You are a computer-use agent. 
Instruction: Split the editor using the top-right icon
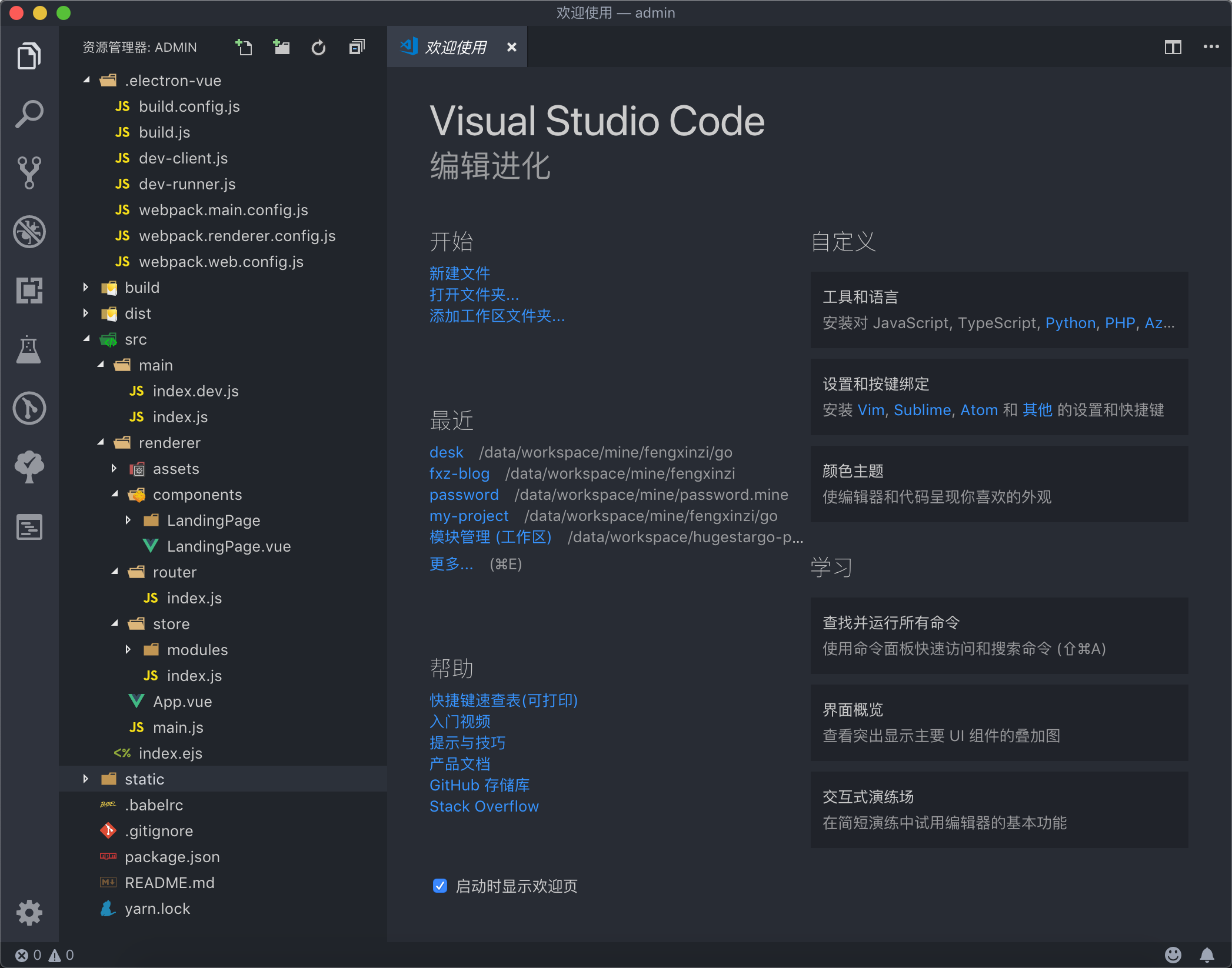click(1173, 46)
